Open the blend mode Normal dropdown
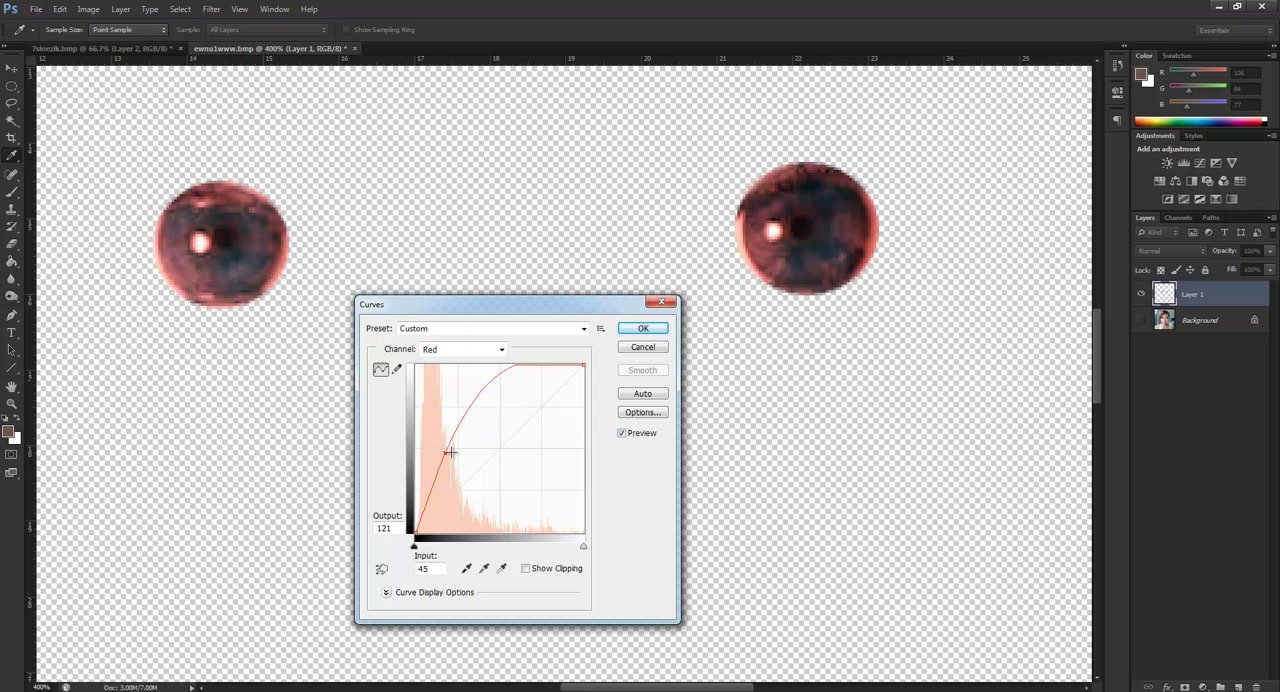This screenshot has height=692, width=1280. (1171, 251)
